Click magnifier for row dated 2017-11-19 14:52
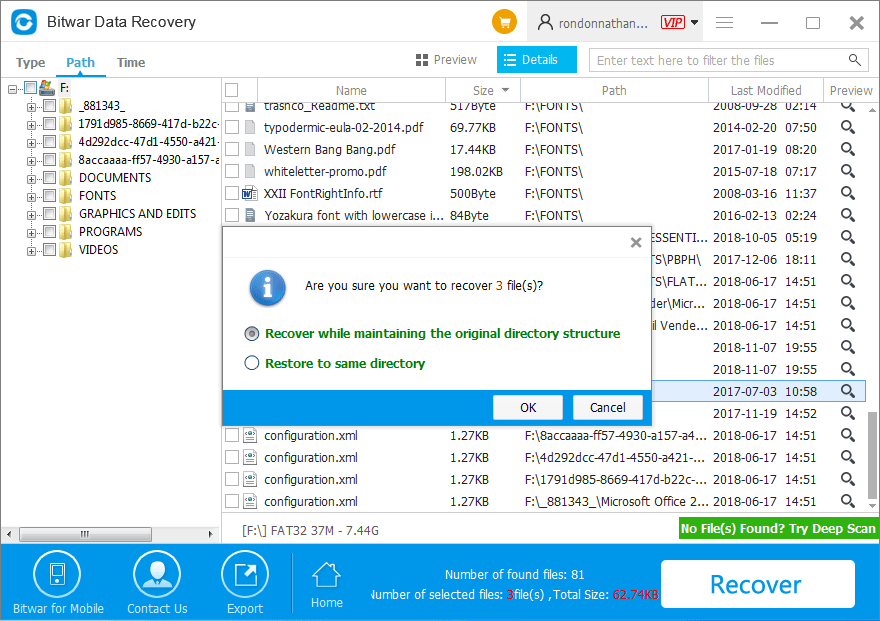The height and width of the screenshot is (621, 880). (847, 413)
